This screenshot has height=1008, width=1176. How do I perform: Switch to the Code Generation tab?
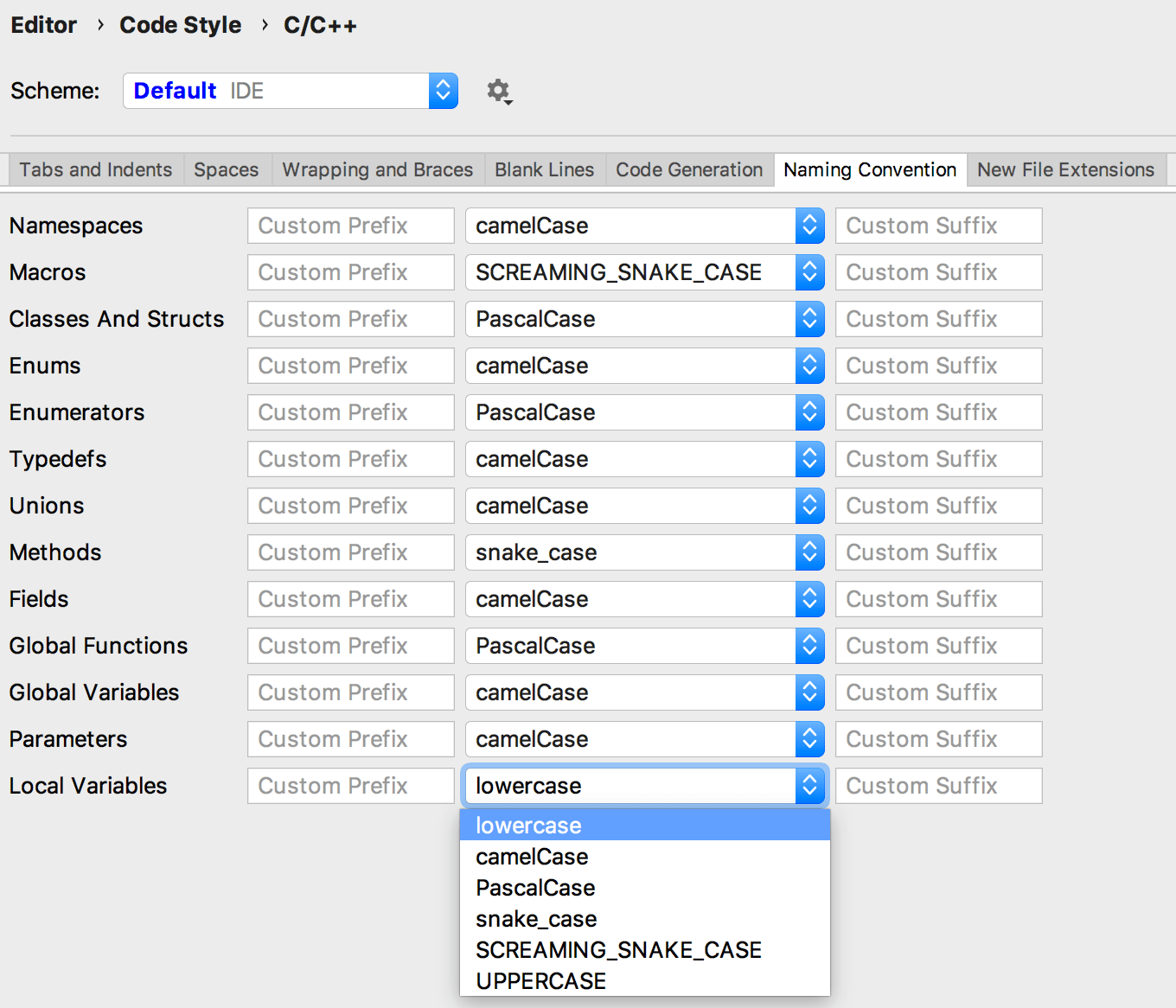tap(689, 169)
